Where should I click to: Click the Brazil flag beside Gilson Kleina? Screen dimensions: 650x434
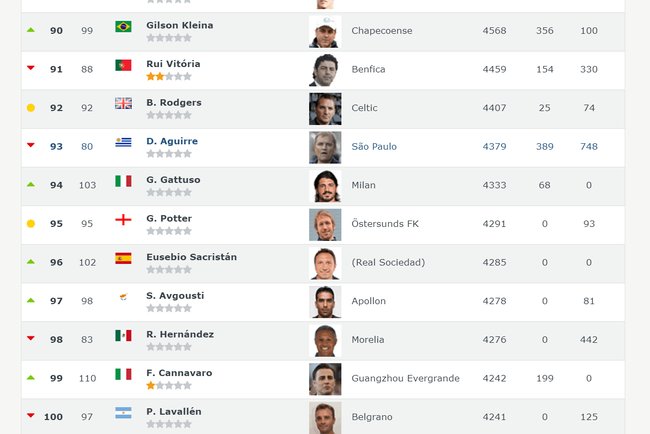(x=123, y=26)
